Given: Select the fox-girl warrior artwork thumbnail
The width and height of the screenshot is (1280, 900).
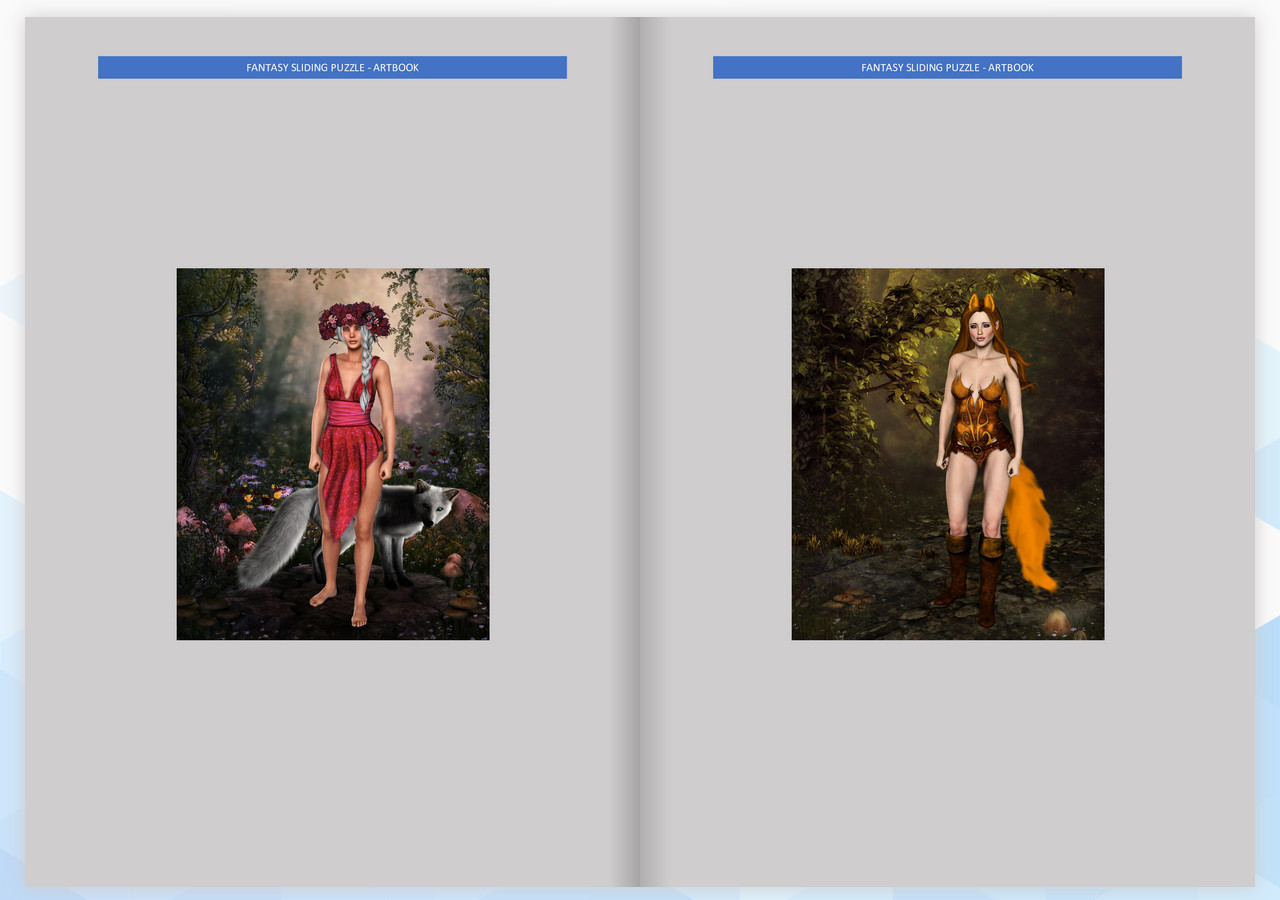Looking at the screenshot, I should (x=947, y=453).
